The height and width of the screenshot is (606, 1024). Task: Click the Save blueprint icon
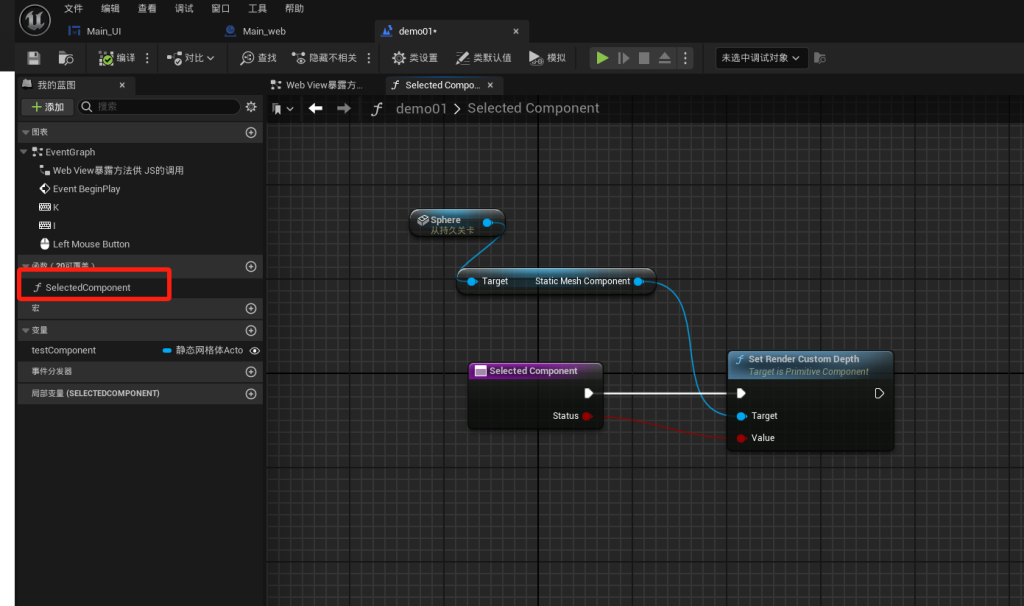(34, 58)
